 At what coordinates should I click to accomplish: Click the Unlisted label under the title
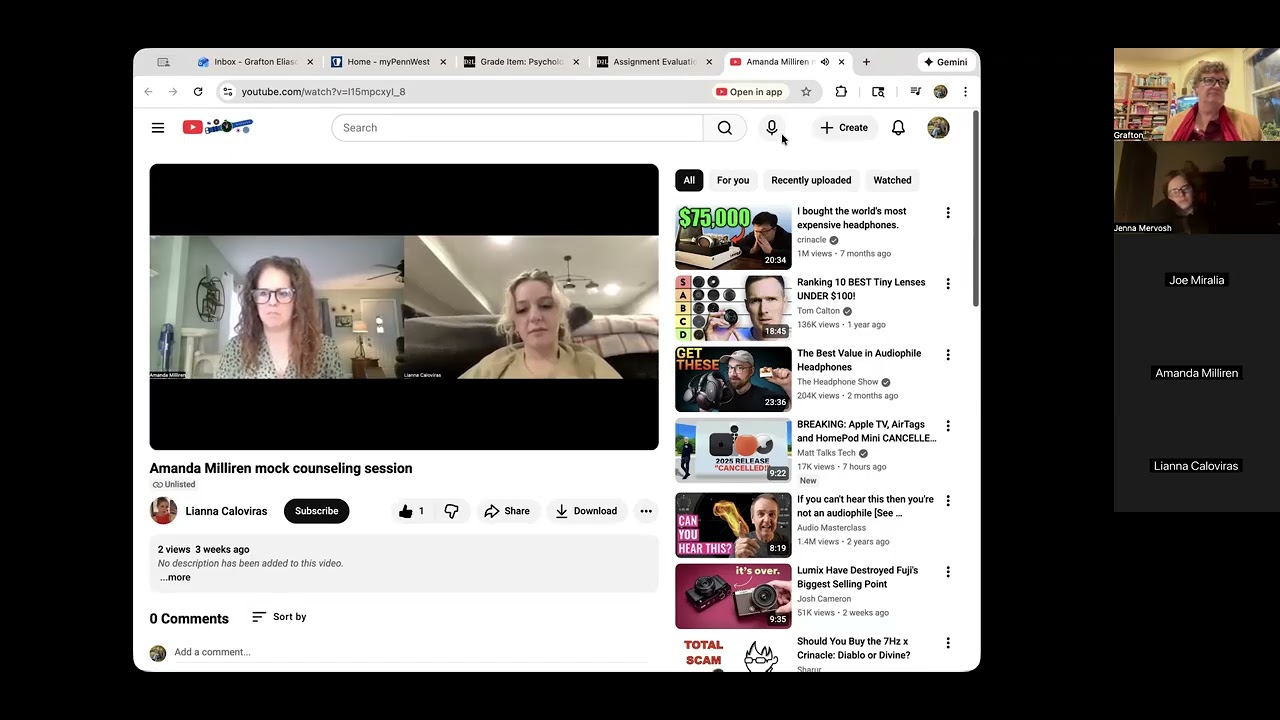174,485
